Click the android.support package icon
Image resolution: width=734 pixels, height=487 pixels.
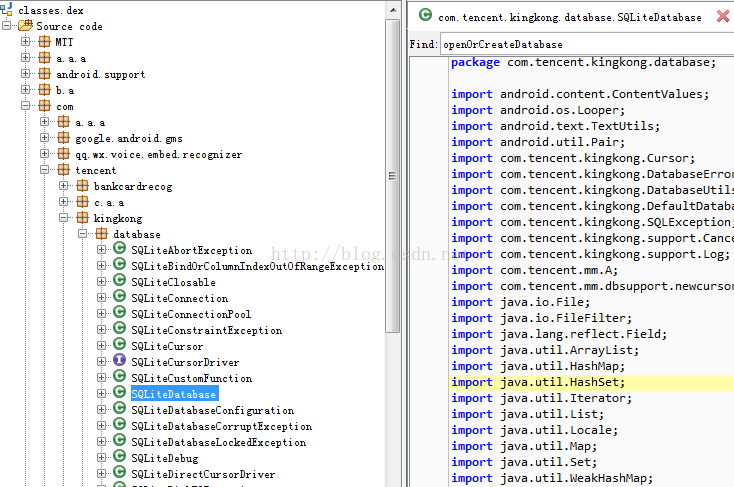pos(44,74)
